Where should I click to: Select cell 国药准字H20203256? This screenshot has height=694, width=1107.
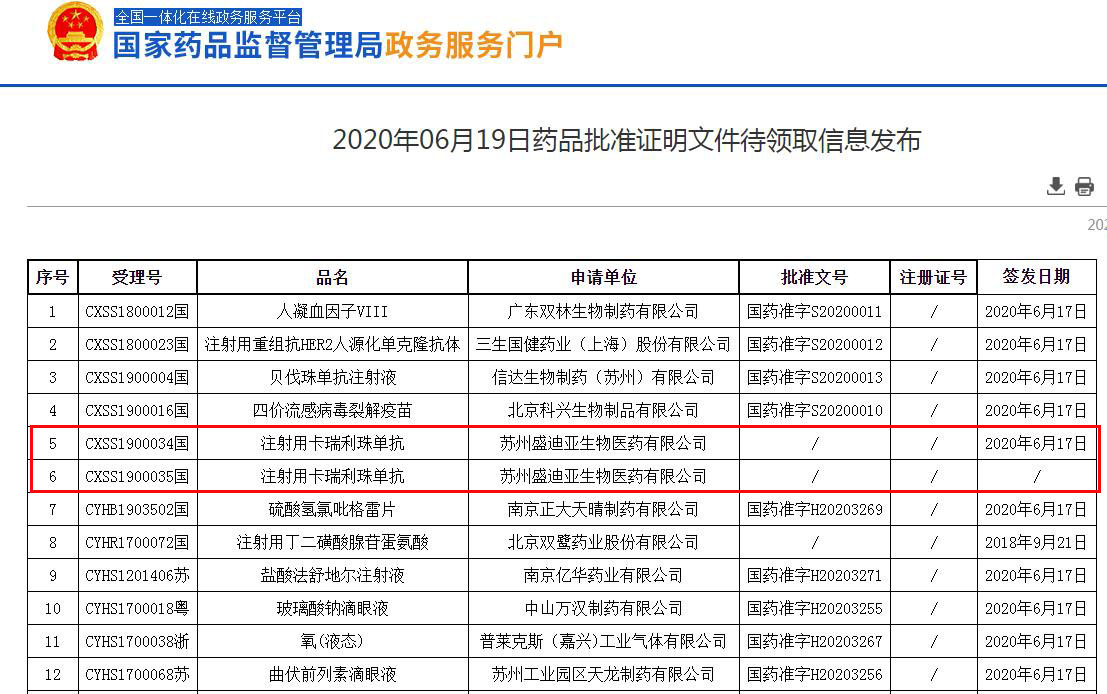tap(815, 674)
